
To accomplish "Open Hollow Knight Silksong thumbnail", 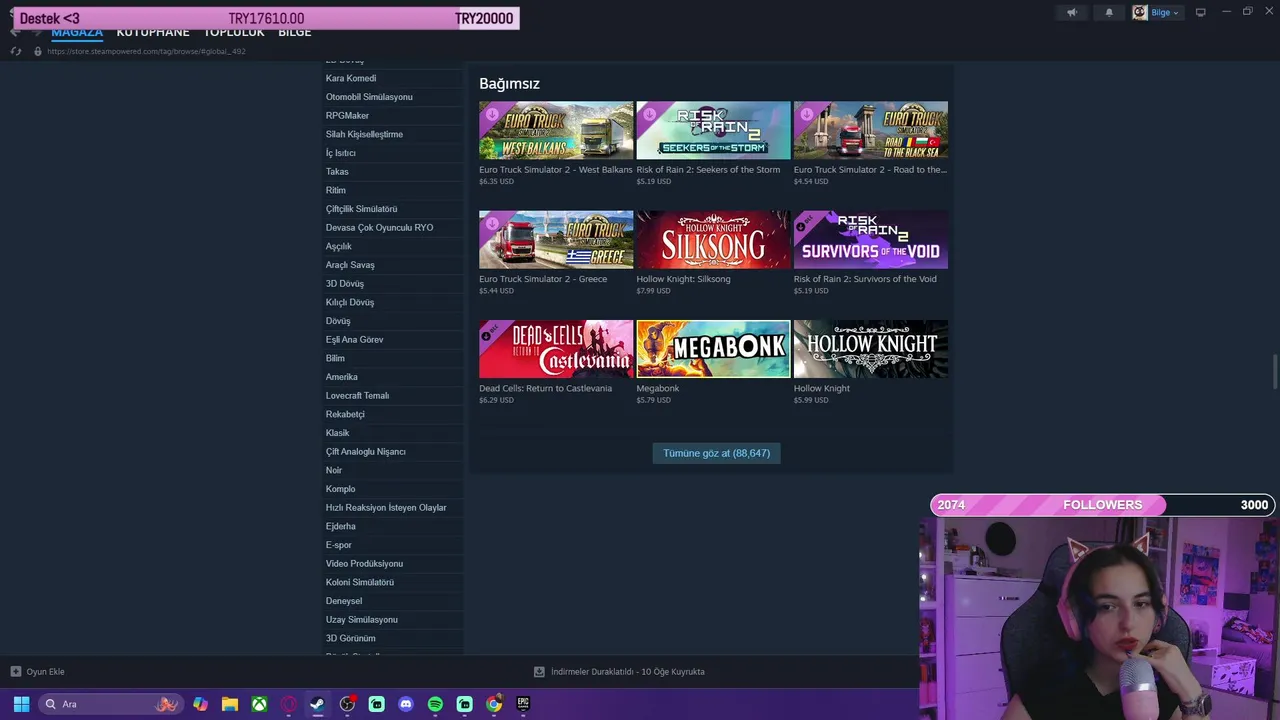I will [713, 239].
